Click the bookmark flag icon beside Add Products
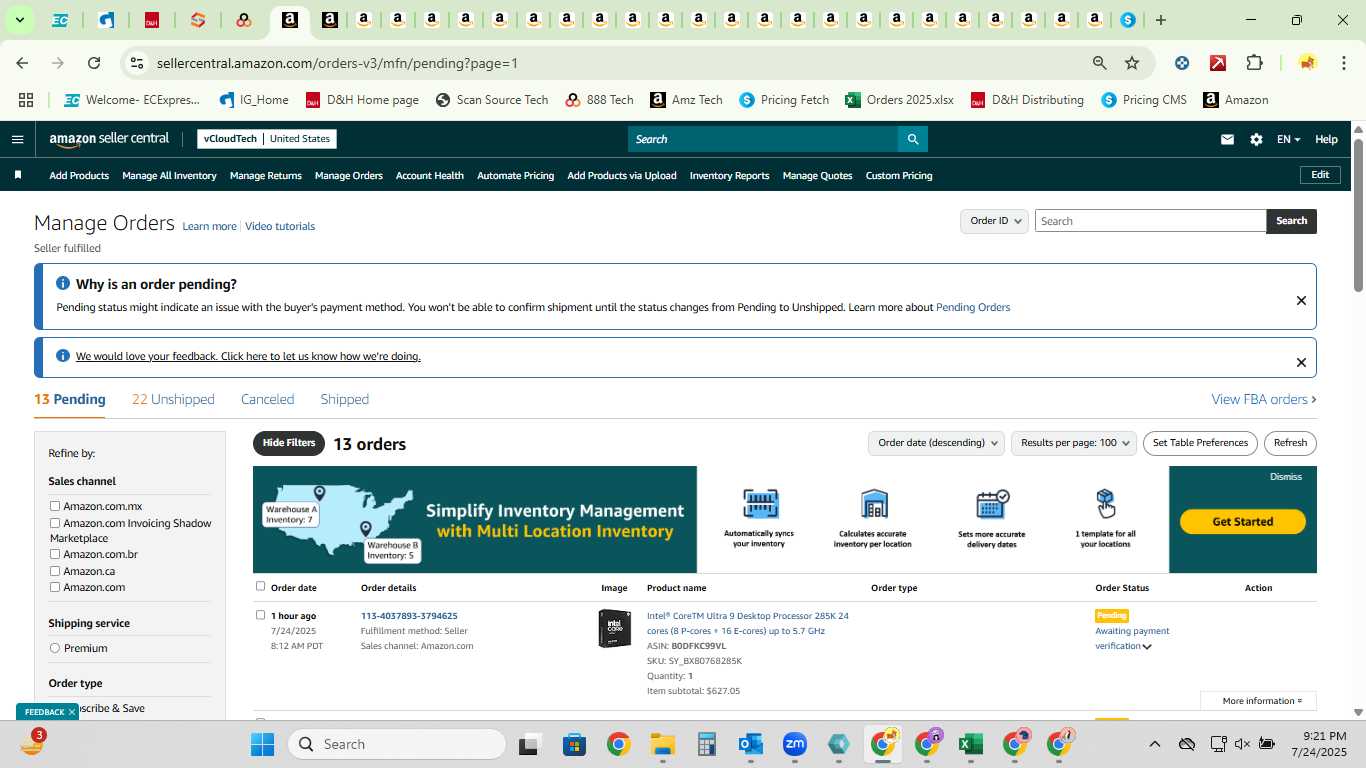The width and height of the screenshot is (1366, 768). click(x=18, y=175)
